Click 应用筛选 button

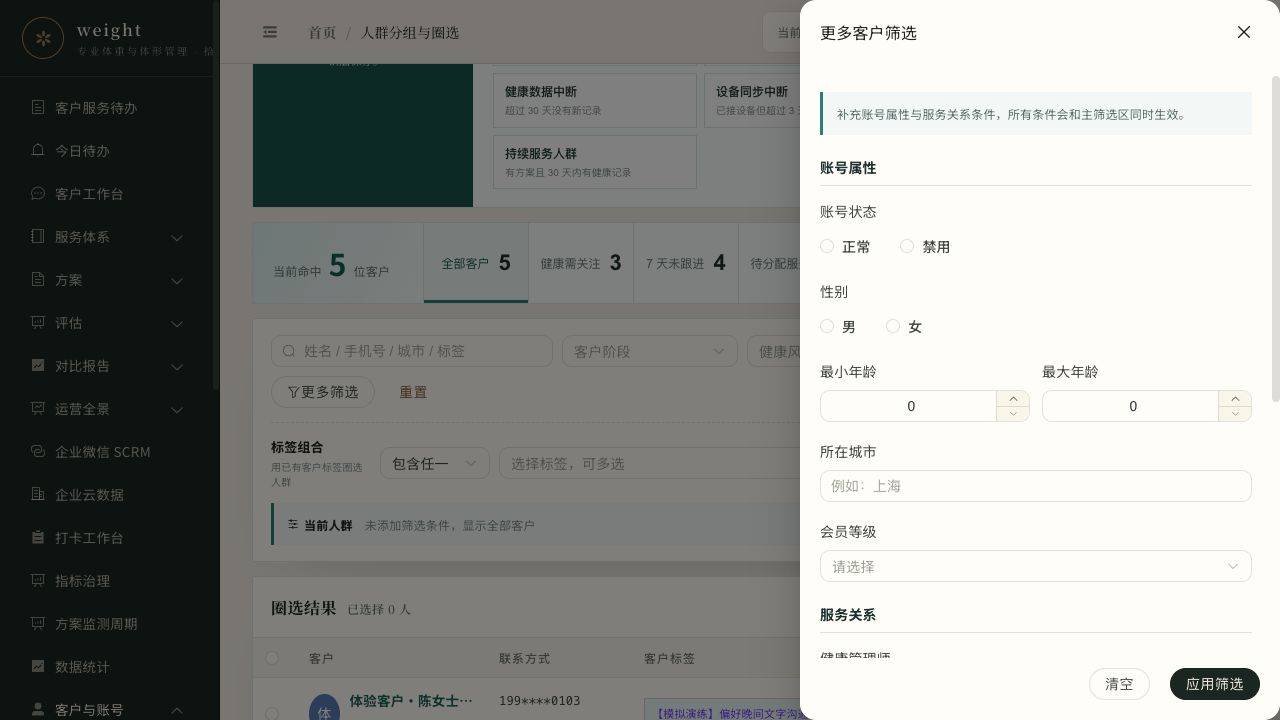point(1215,684)
